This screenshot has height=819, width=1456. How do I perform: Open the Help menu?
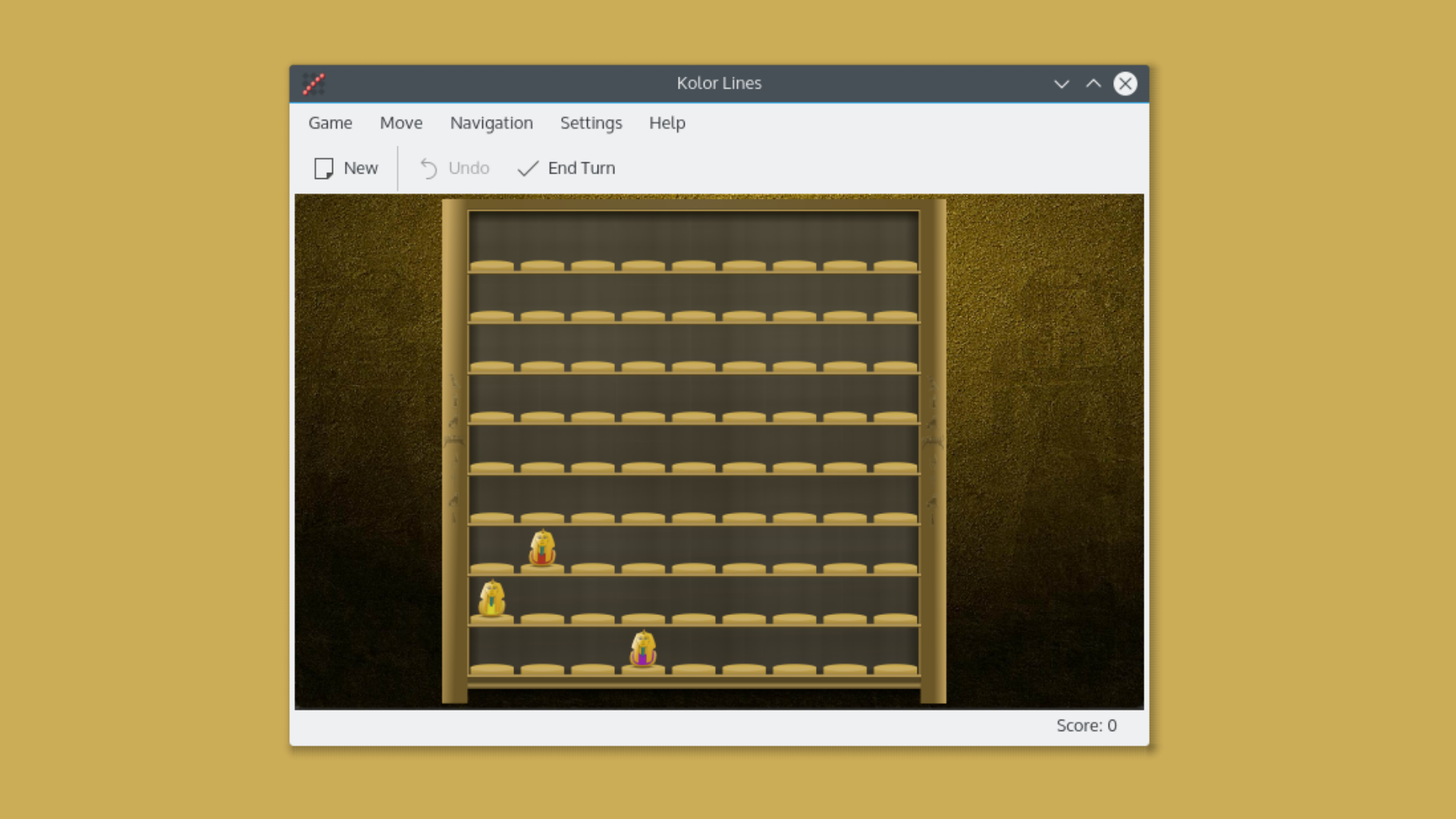[667, 123]
